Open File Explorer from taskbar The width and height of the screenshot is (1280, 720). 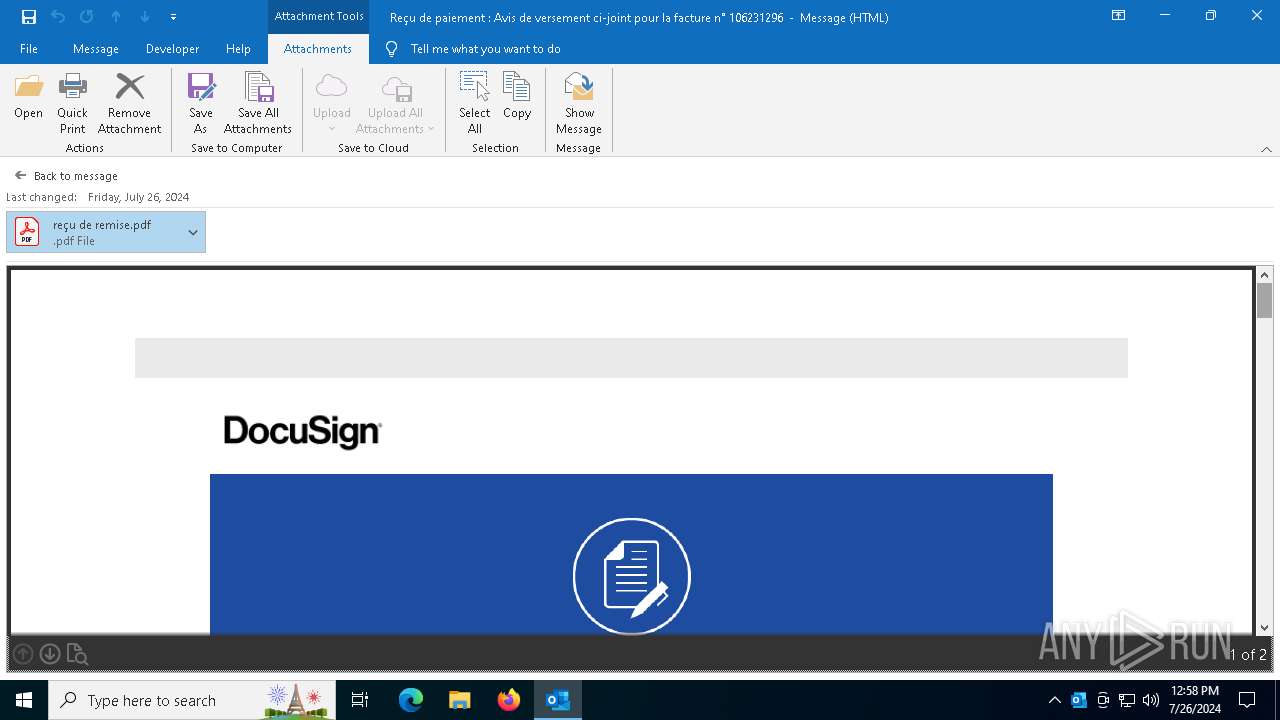point(460,700)
